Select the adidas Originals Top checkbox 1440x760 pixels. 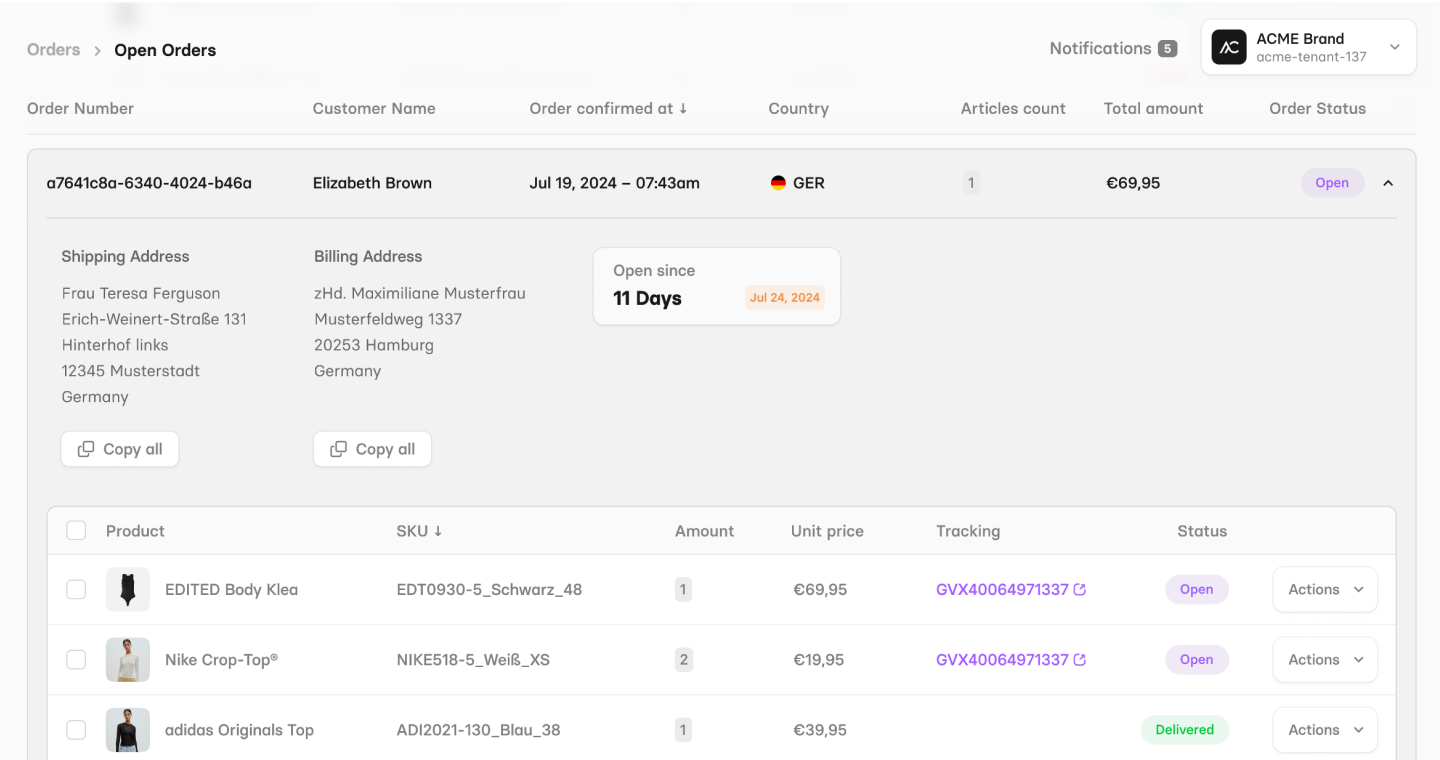point(76,730)
